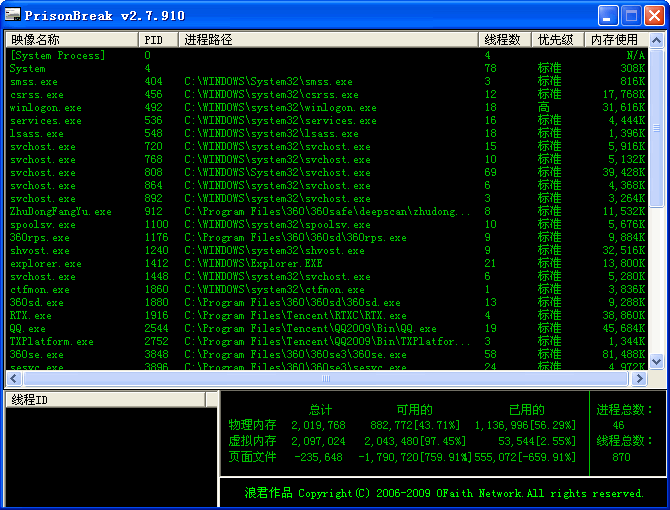The width and height of the screenshot is (670, 510).
Task: Select the 360rps.exe process
Action: pos(327,237)
